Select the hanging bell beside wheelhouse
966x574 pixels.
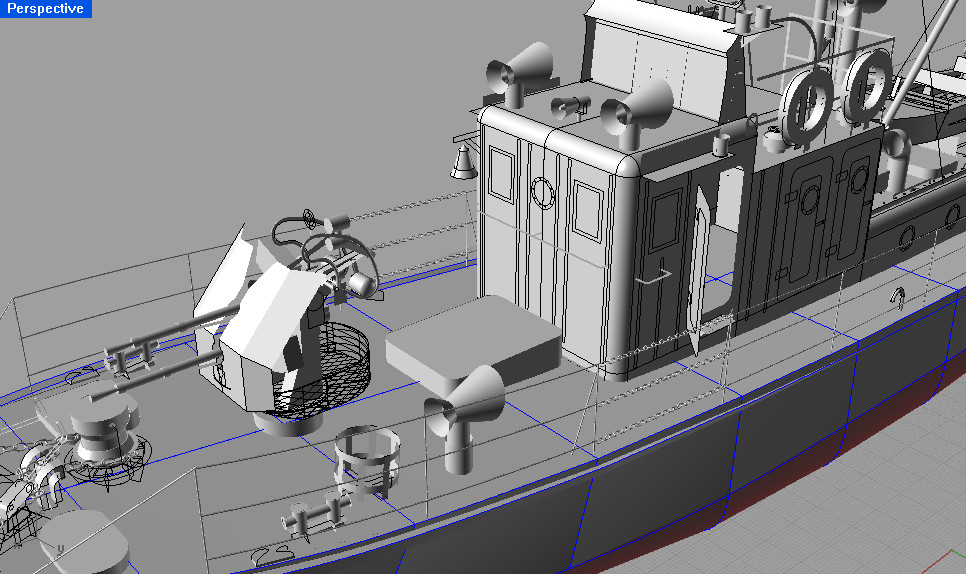pos(463,163)
